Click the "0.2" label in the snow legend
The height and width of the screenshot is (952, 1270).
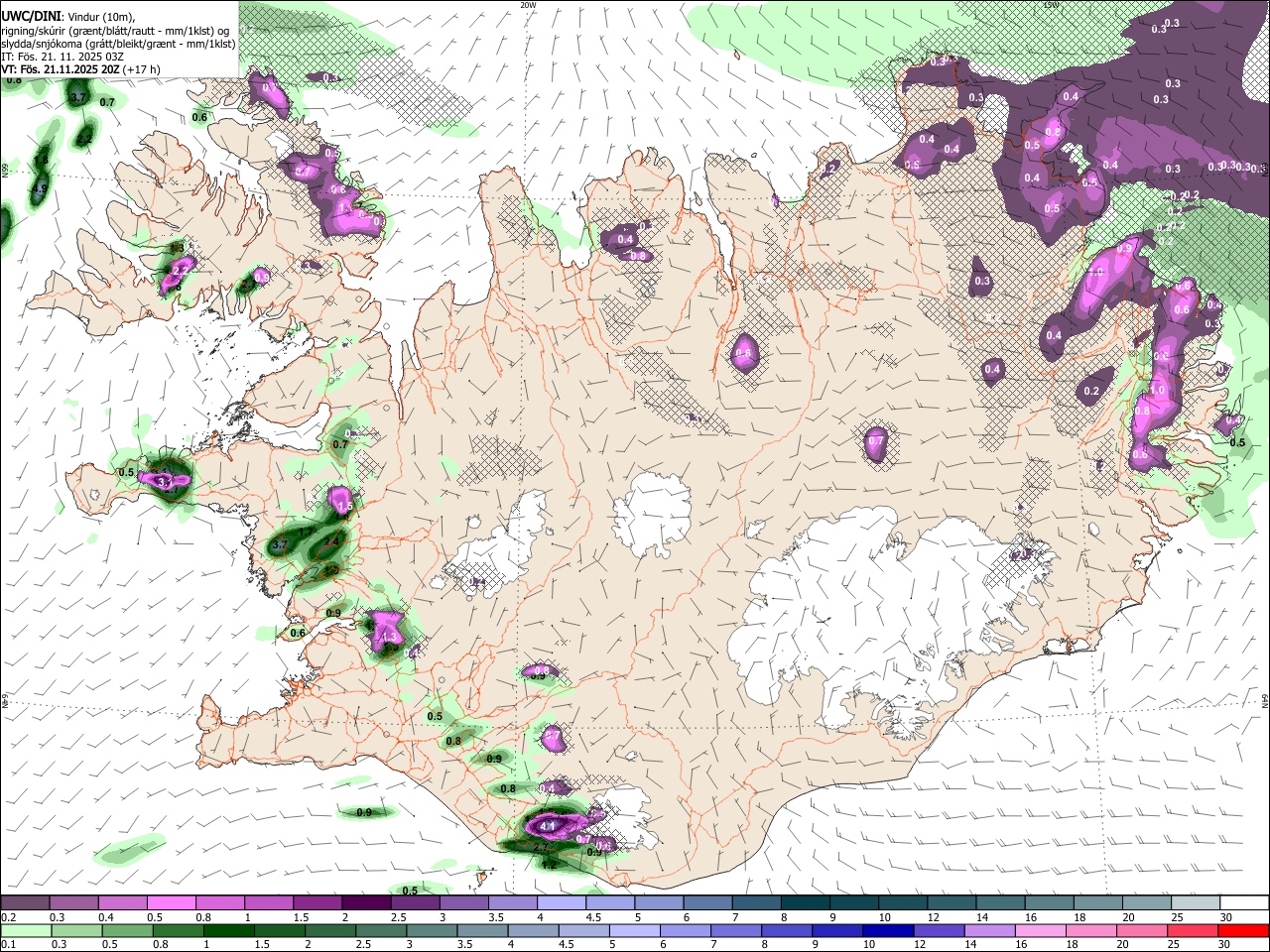click(9, 917)
